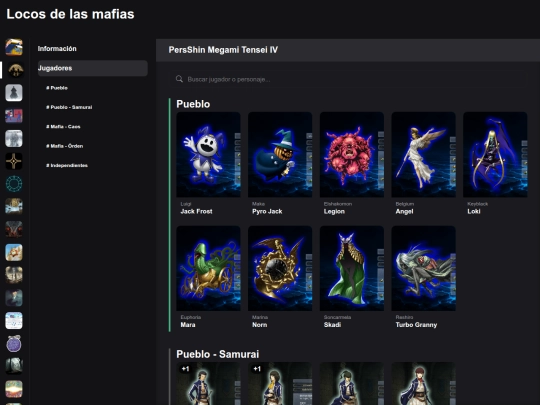The image size is (540, 405).
Task: Click the Buscar jugador o personaje search field
Action: [348, 79]
